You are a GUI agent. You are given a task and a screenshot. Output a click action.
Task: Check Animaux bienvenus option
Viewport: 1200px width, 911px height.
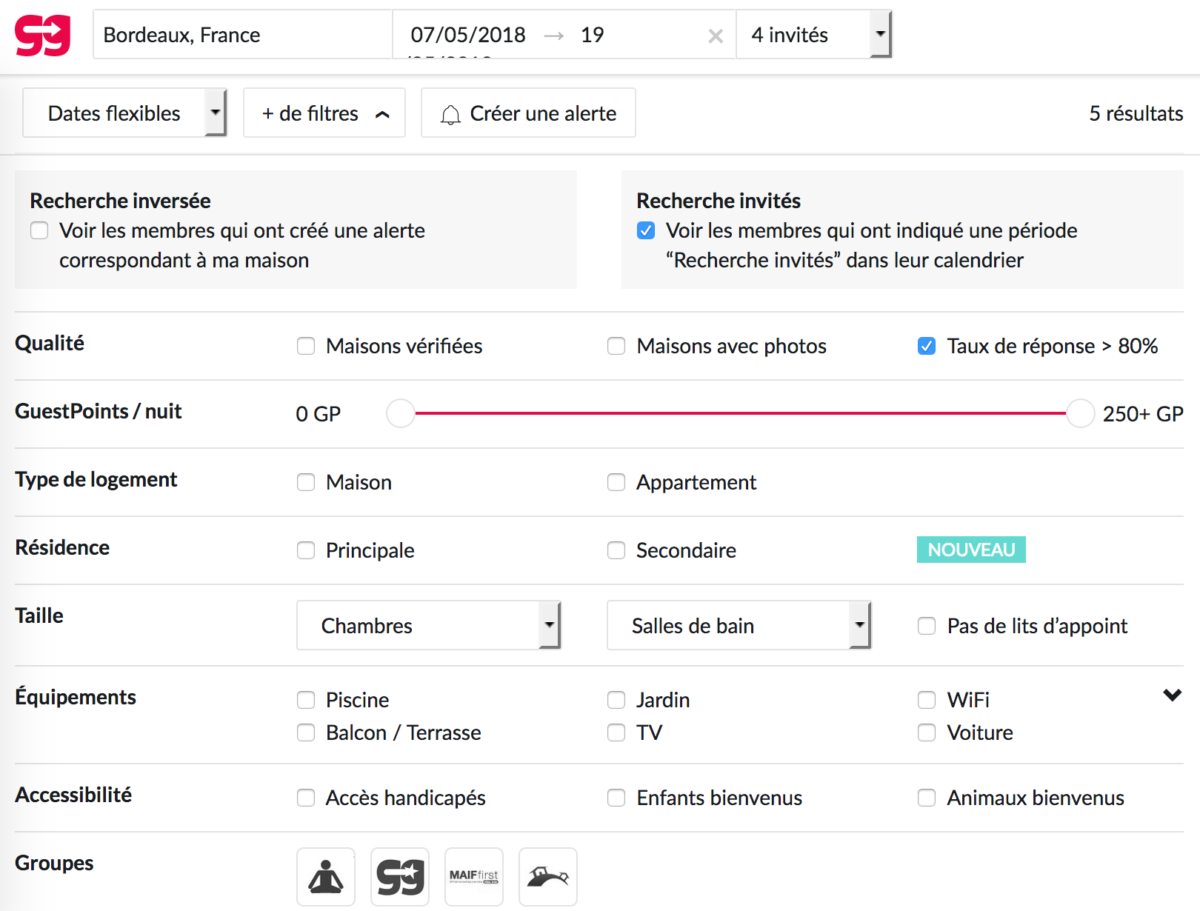pos(927,799)
